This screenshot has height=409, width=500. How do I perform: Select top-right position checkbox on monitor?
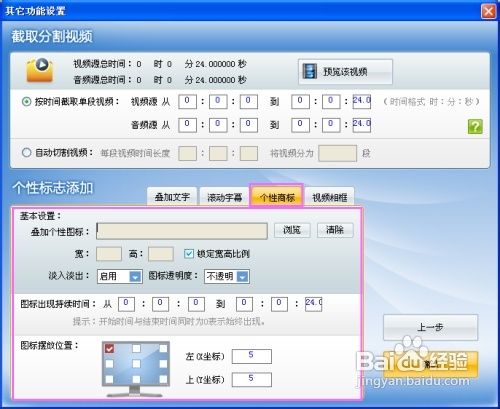point(163,349)
